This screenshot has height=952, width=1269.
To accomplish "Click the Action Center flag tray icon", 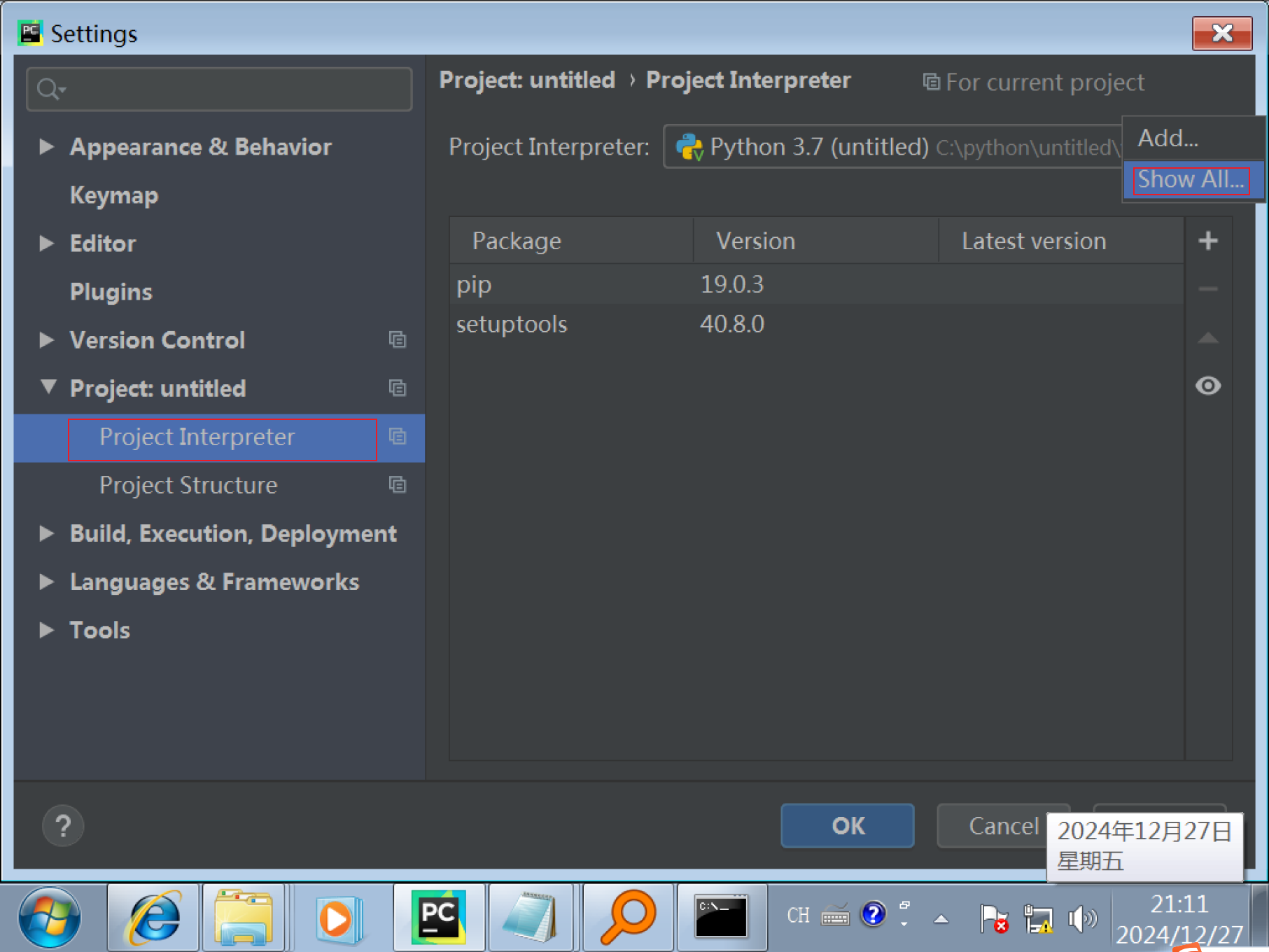I will point(993,918).
